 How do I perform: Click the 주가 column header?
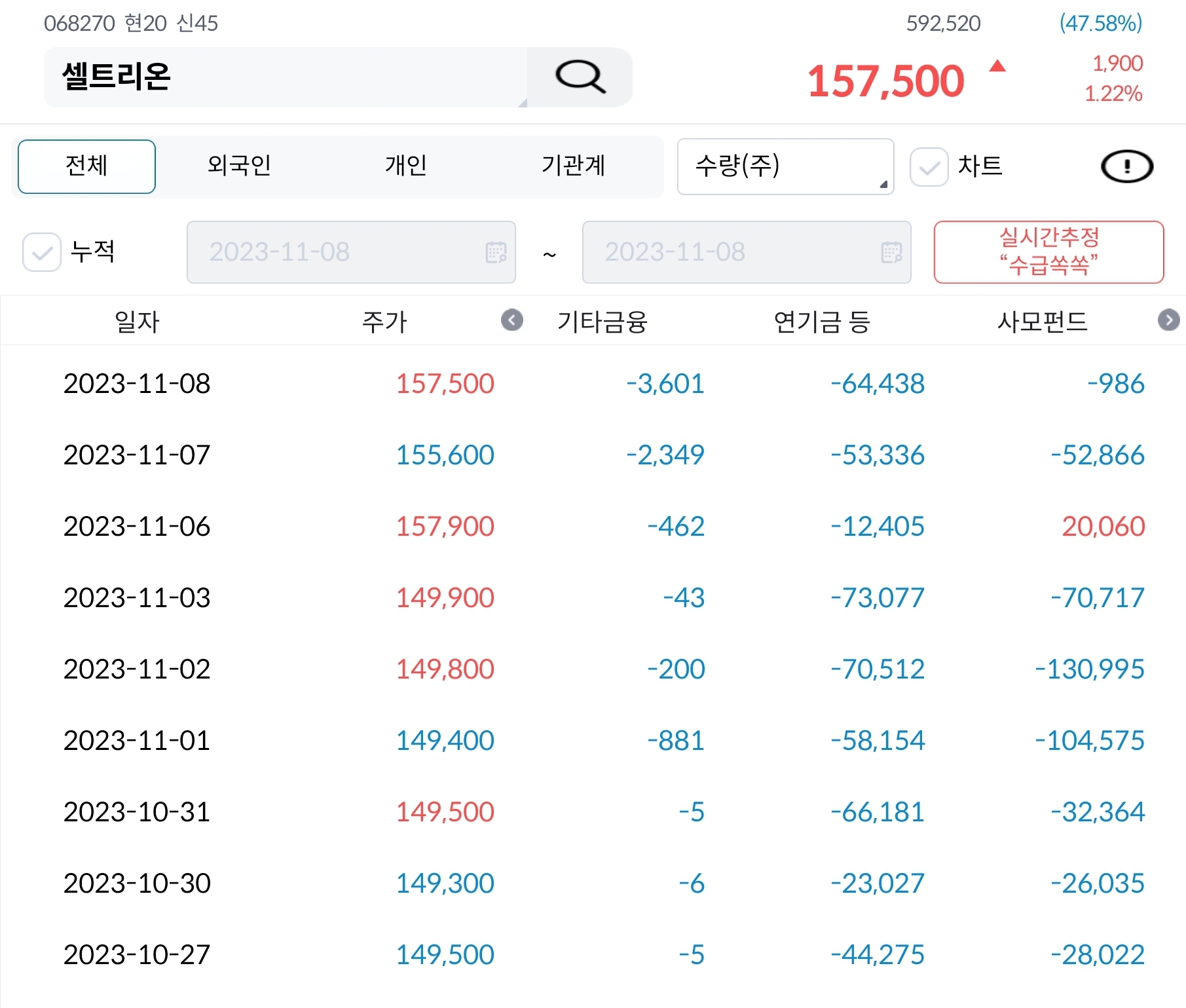384,322
